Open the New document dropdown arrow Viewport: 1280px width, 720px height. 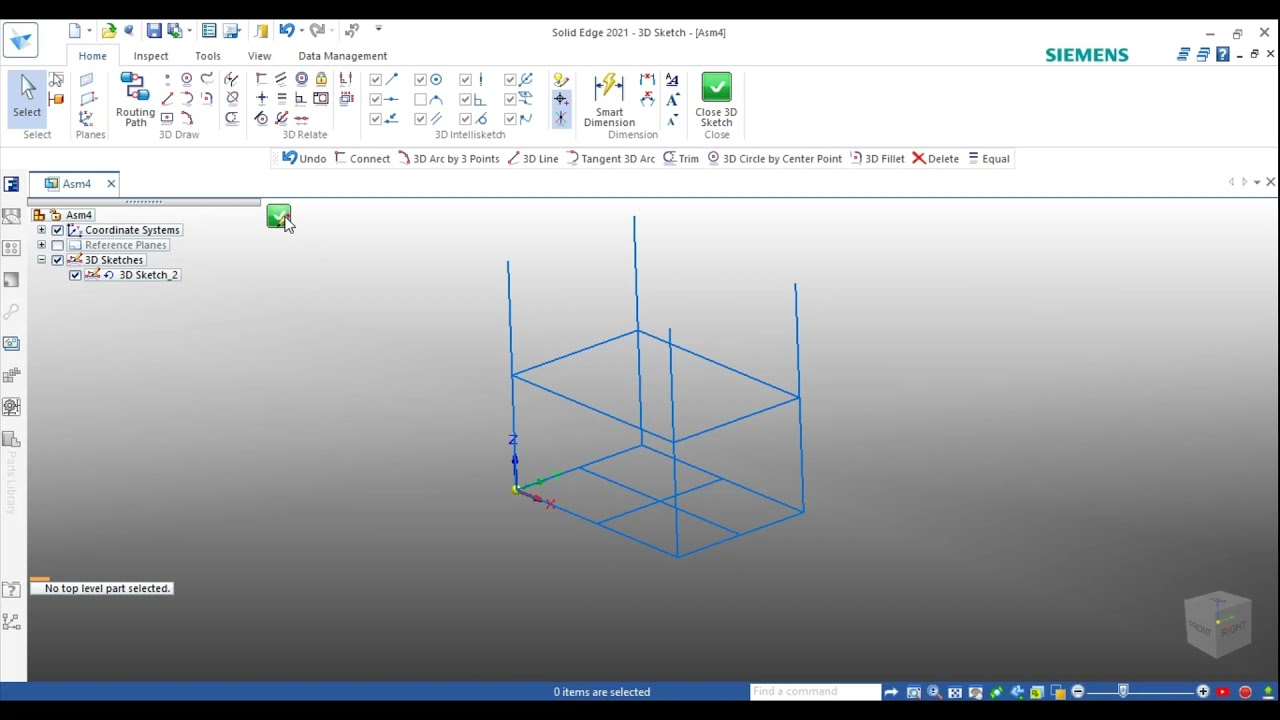pos(89,31)
